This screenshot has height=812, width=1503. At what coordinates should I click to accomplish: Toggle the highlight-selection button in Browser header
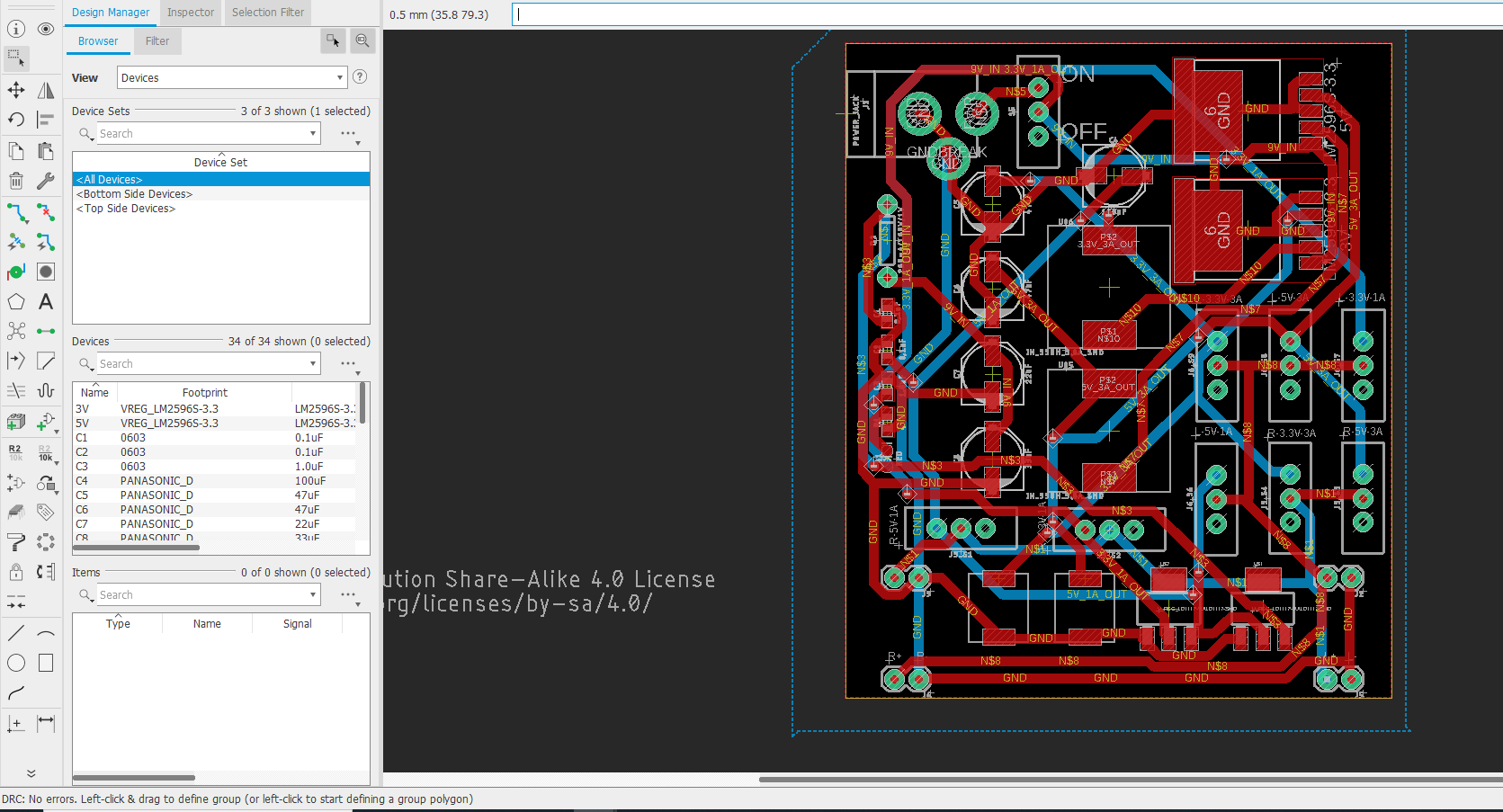point(333,40)
